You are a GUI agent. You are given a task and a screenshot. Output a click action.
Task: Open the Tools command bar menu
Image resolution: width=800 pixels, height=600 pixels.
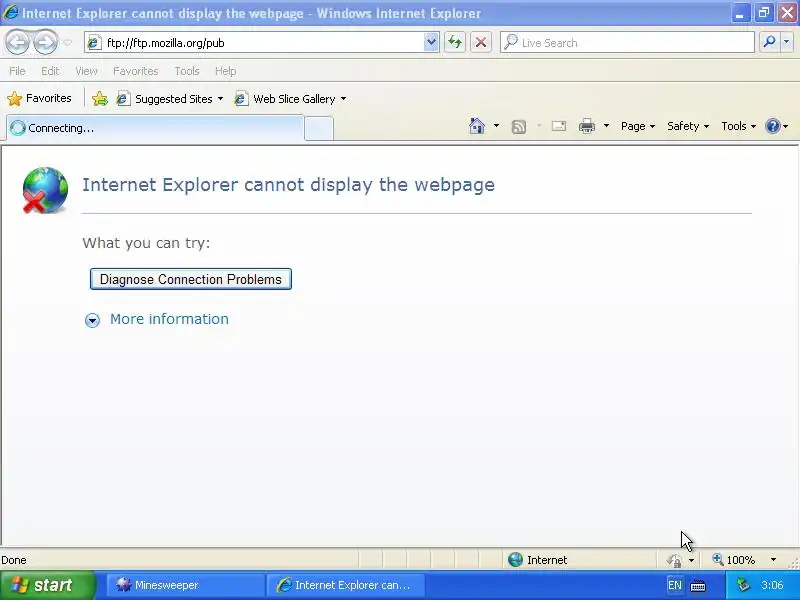coord(738,126)
